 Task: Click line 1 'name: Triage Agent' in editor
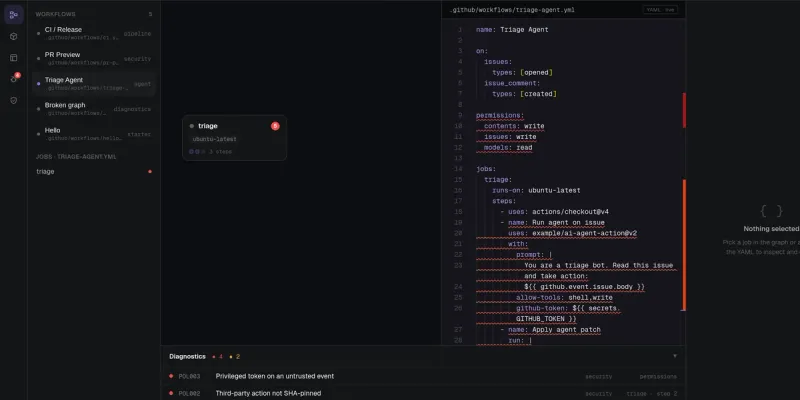[x=512, y=30]
